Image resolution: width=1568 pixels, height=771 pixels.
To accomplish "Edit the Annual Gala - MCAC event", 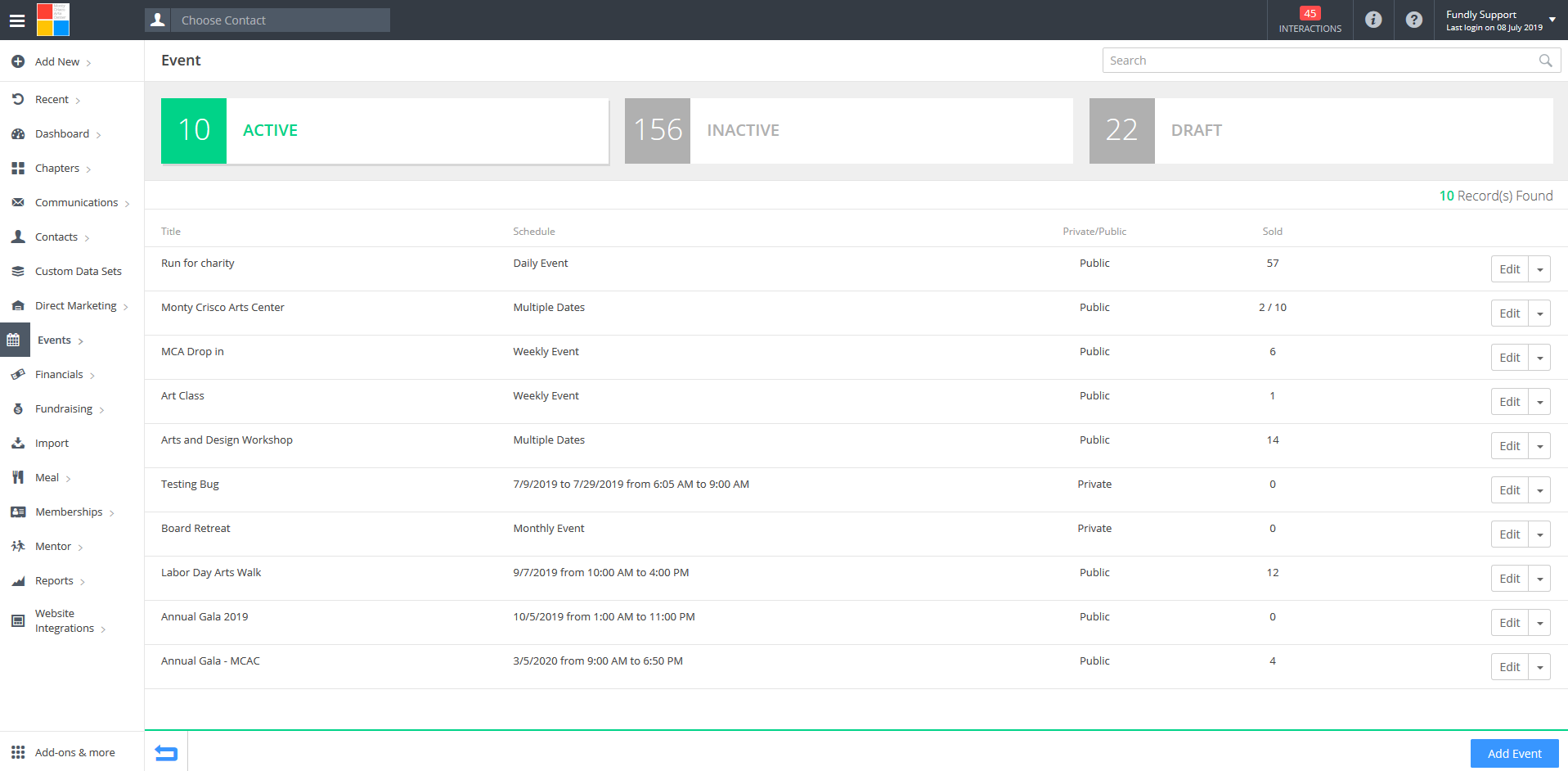I will pyautogui.click(x=1509, y=667).
